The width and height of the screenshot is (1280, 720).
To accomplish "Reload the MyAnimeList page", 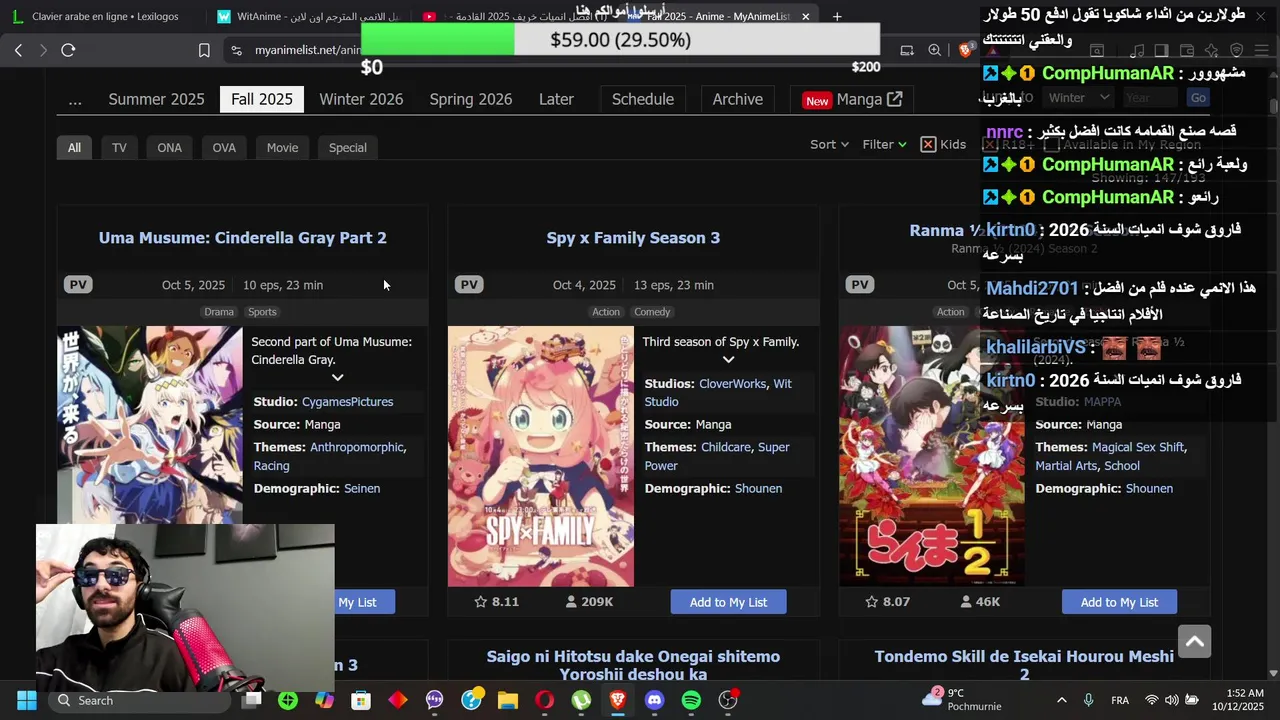I will point(68,50).
